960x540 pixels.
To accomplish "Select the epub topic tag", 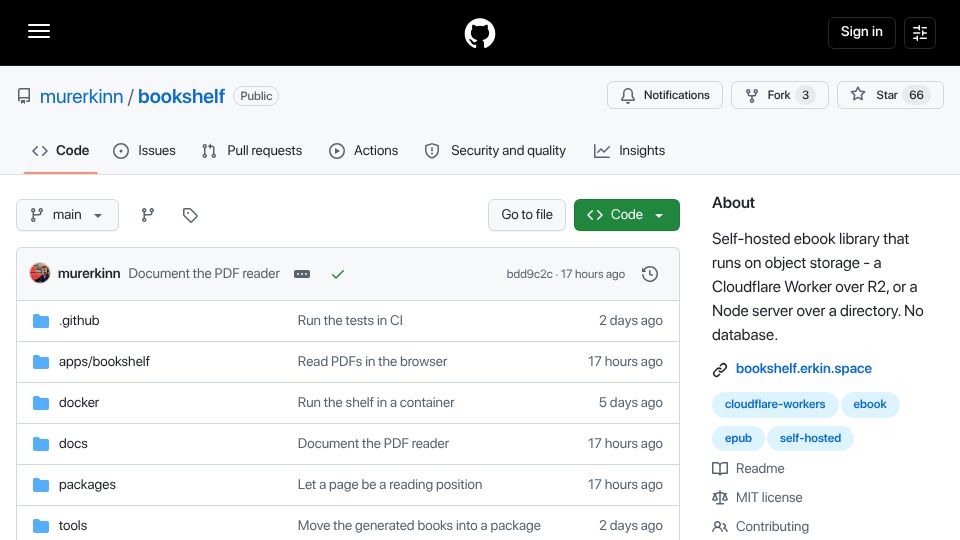I will 738,438.
